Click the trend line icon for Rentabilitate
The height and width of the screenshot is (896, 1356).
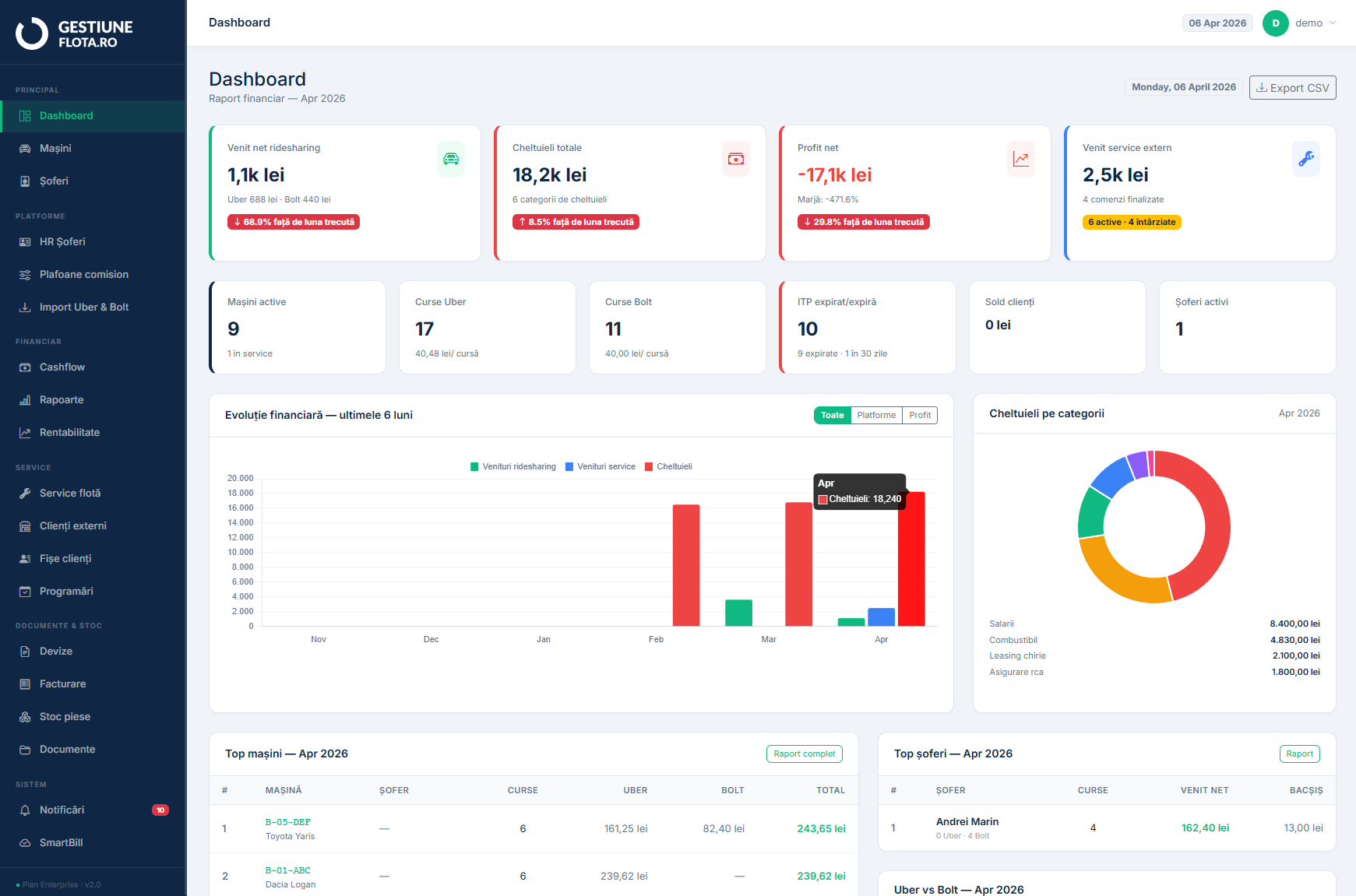[25, 433]
